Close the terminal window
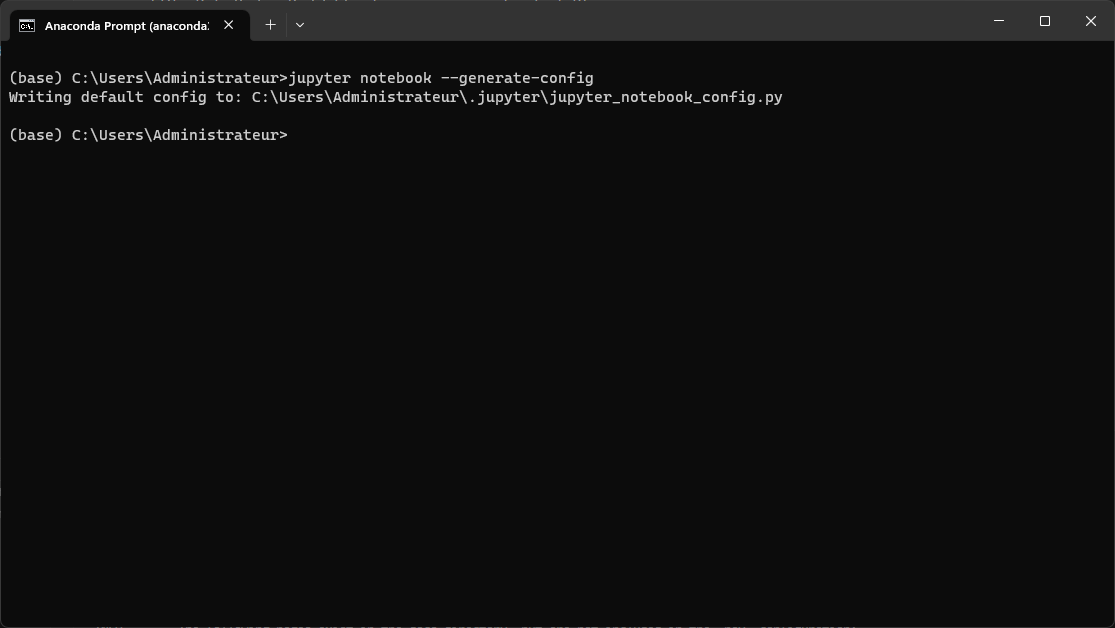 (x=1091, y=21)
